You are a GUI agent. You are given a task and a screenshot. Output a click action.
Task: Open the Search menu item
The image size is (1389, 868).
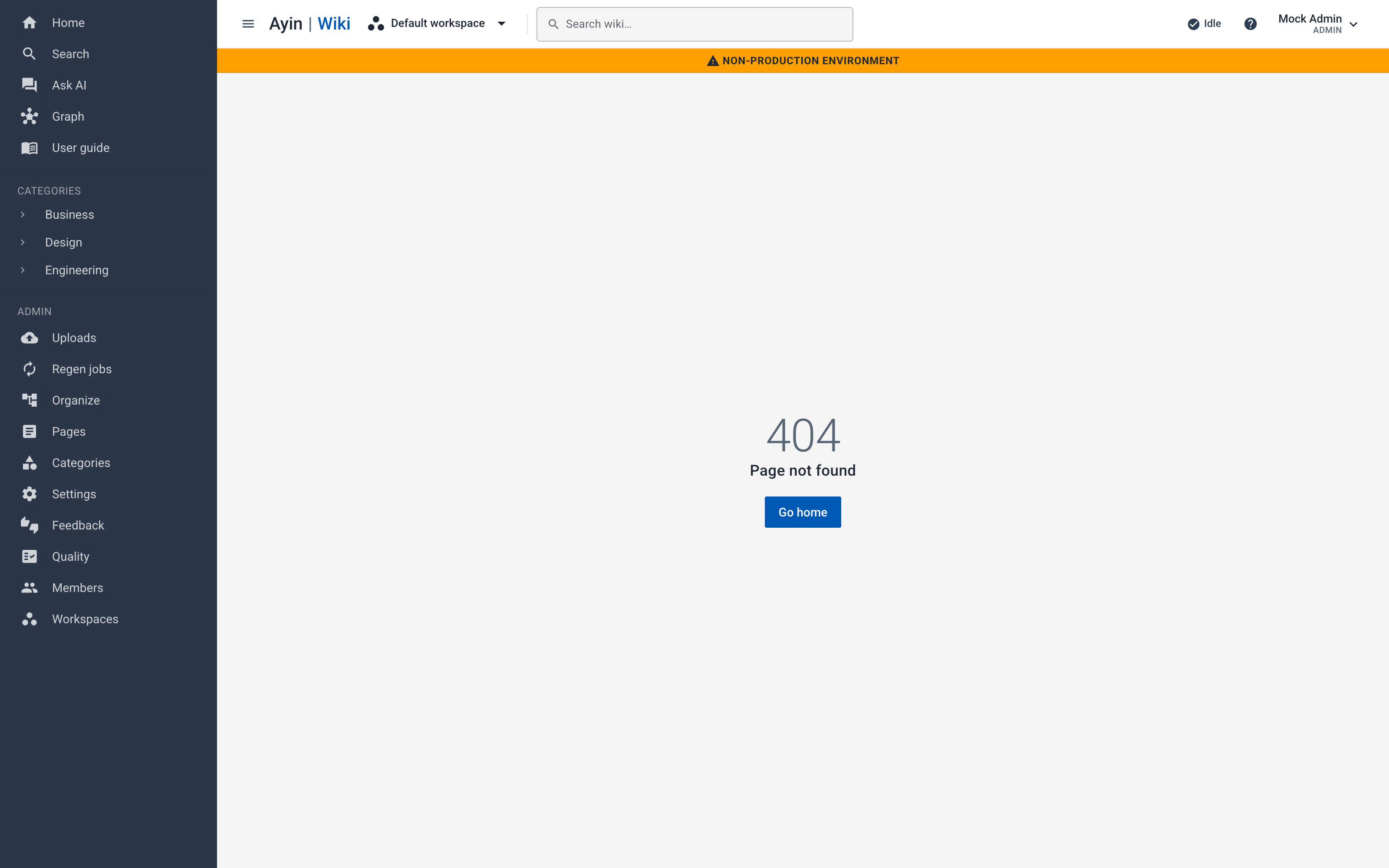coord(109,54)
